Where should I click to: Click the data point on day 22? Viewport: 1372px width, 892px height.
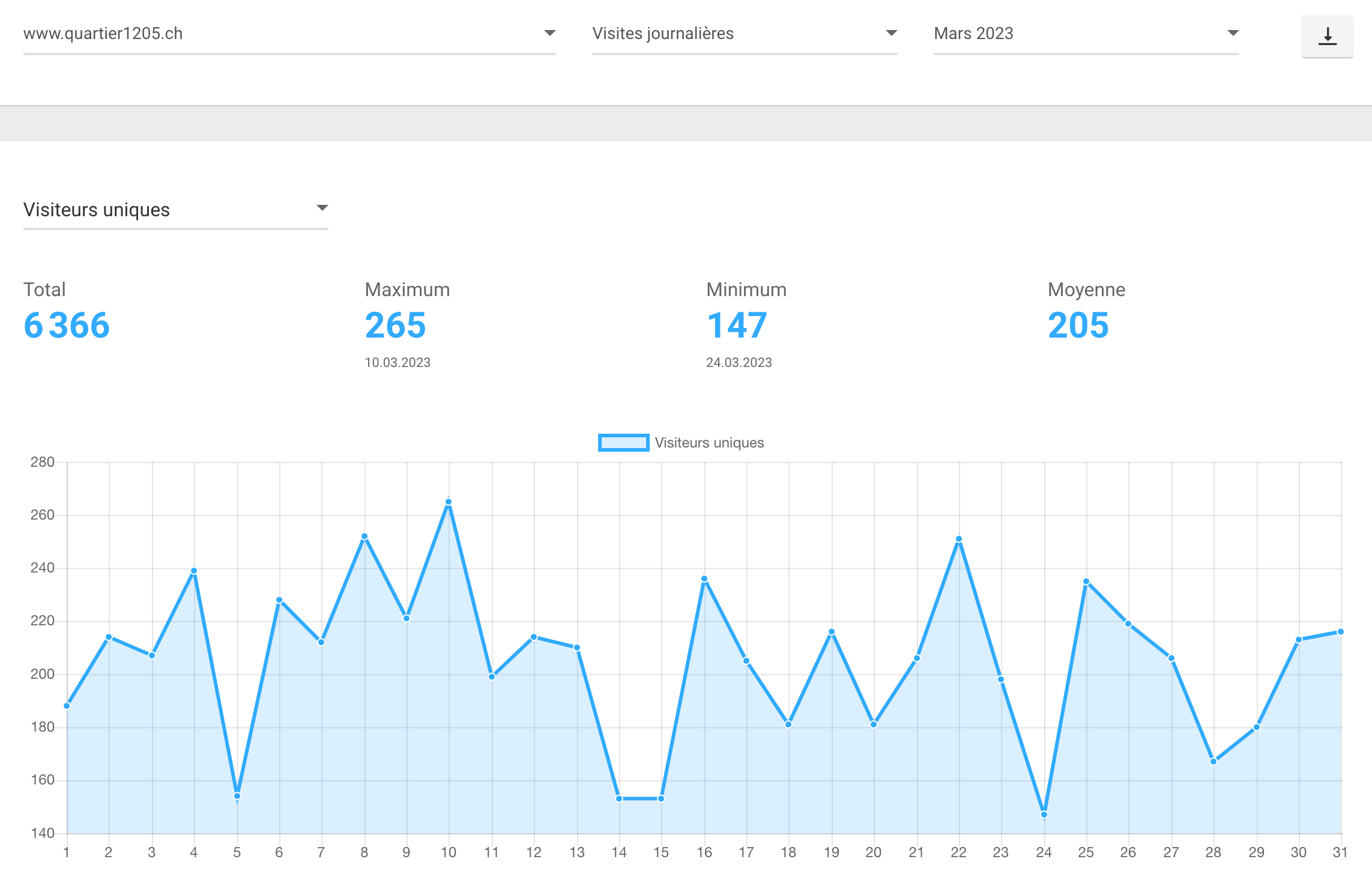tap(959, 539)
